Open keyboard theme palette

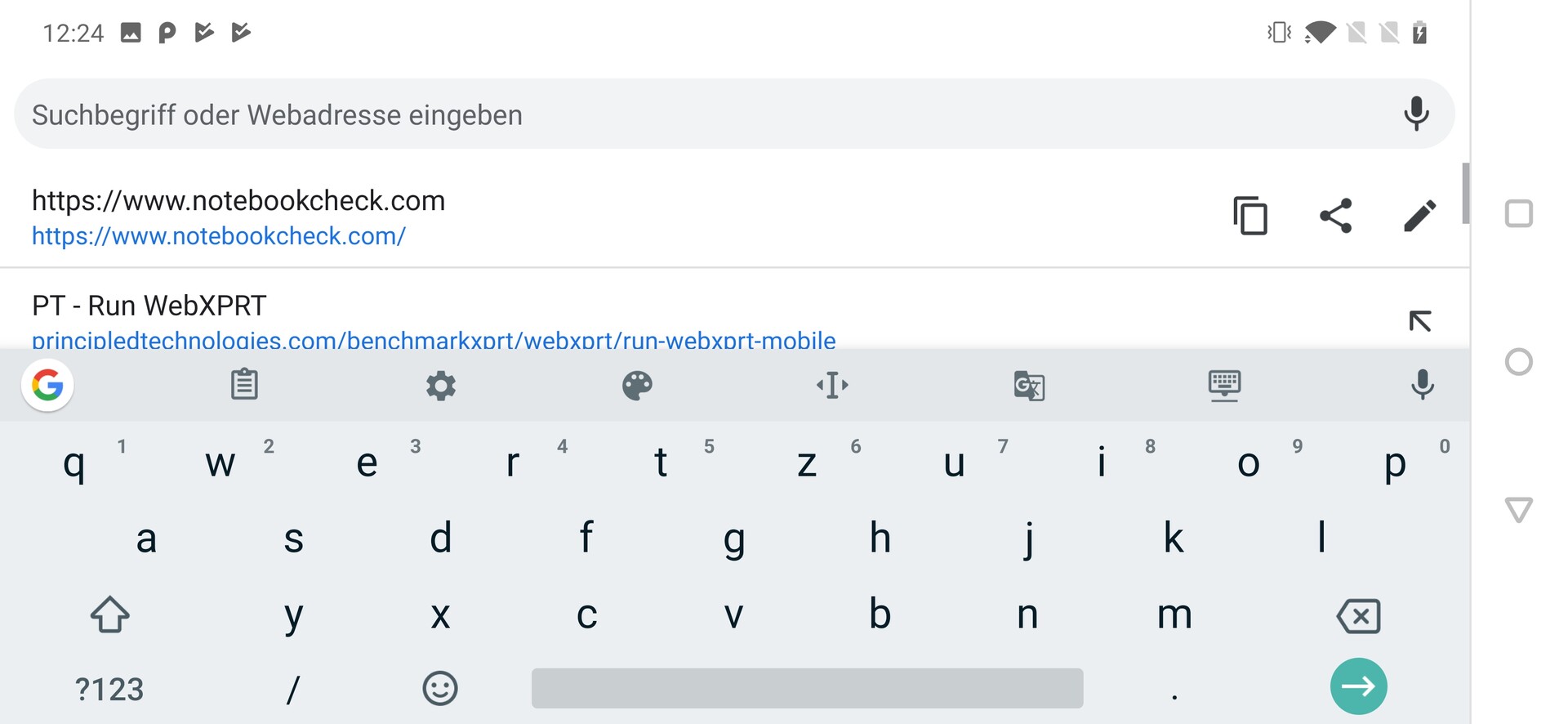point(637,385)
